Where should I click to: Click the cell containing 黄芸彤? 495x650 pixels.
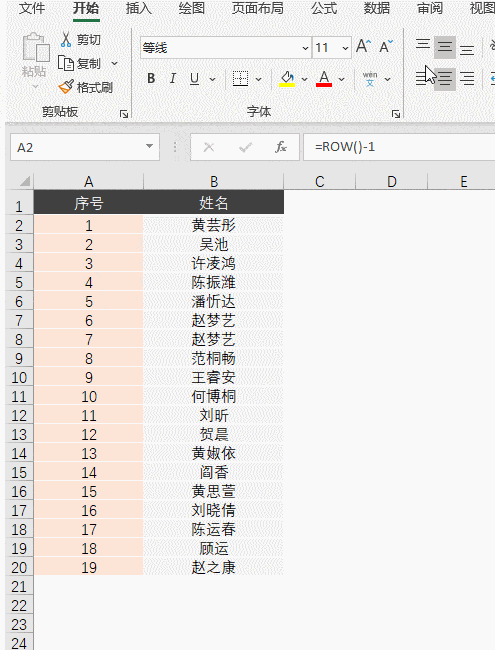tap(214, 225)
